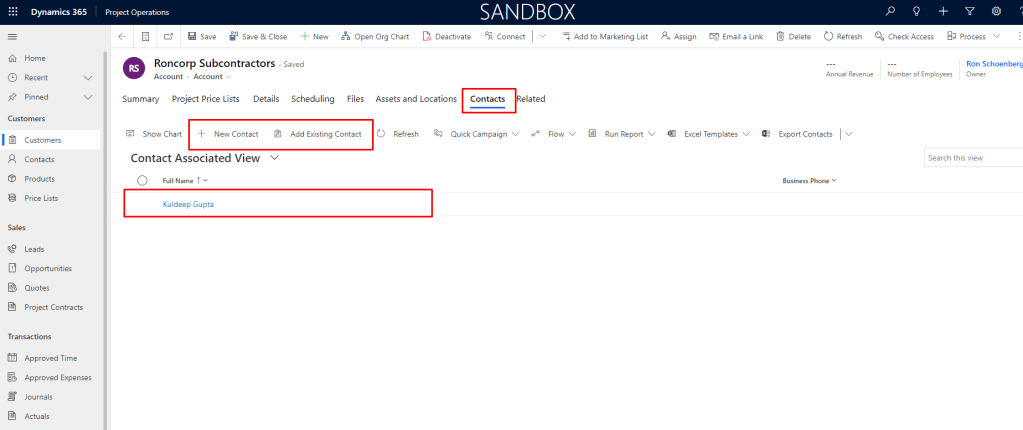1023x430 pixels.
Task: Open the Dynamics 365 app launcher waffle
Action: (12, 12)
